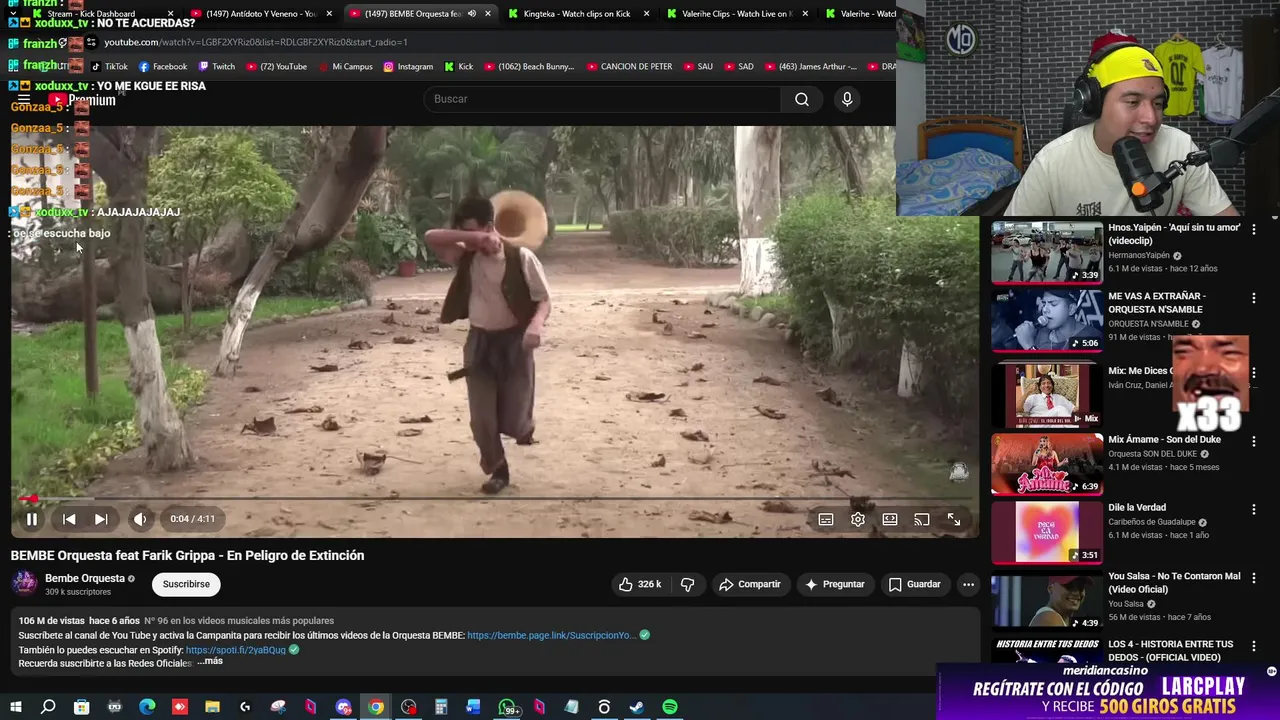Go to the previous video in playlist
This screenshot has height=720, width=1280.
click(x=69, y=519)
